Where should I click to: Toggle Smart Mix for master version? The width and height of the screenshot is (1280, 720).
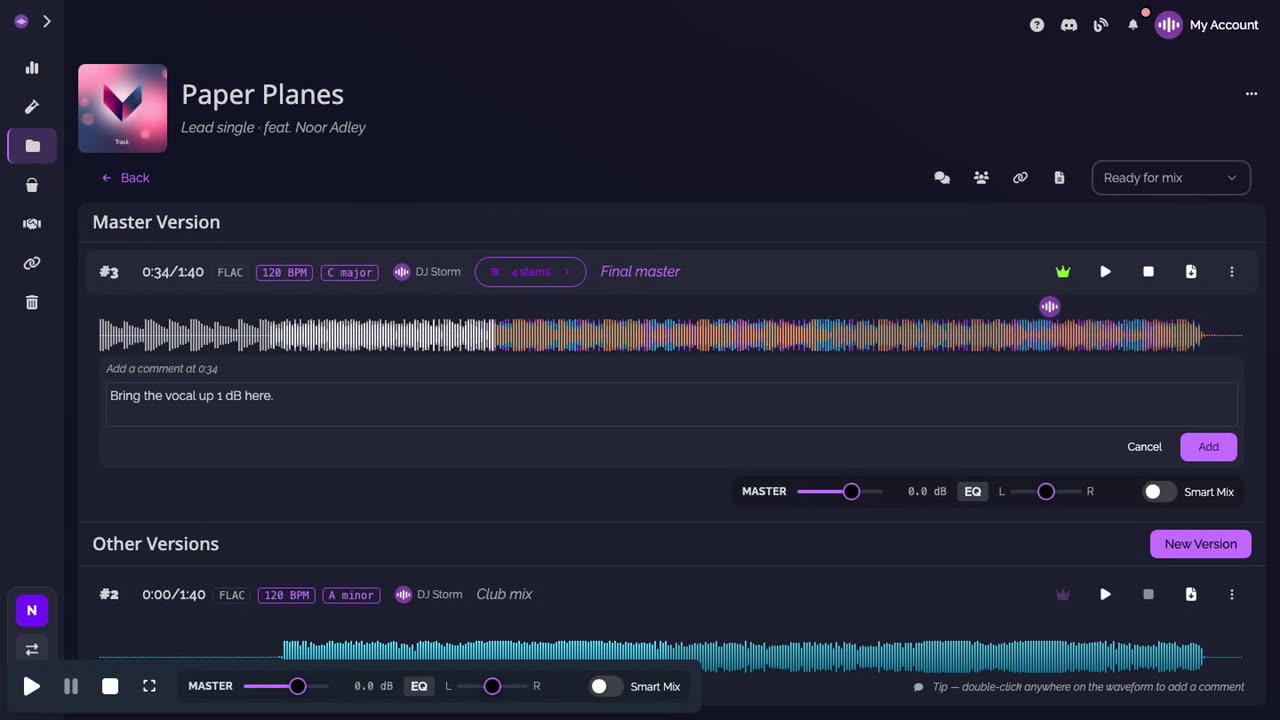pos(1160,492)
